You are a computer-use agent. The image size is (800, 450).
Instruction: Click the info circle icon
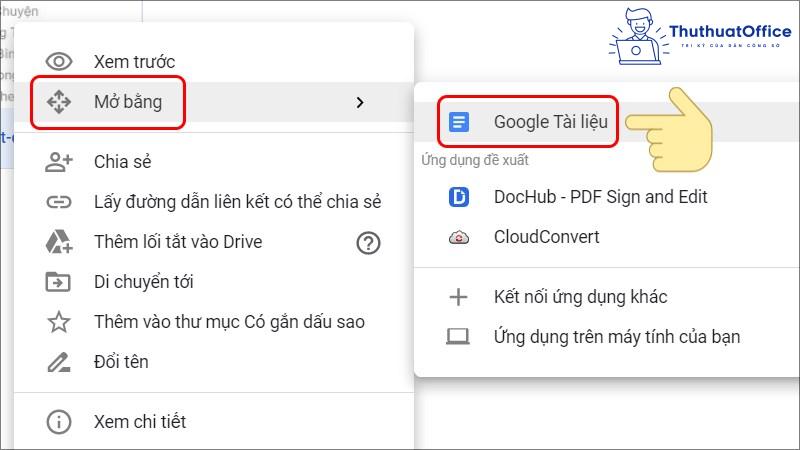(59, 422)
